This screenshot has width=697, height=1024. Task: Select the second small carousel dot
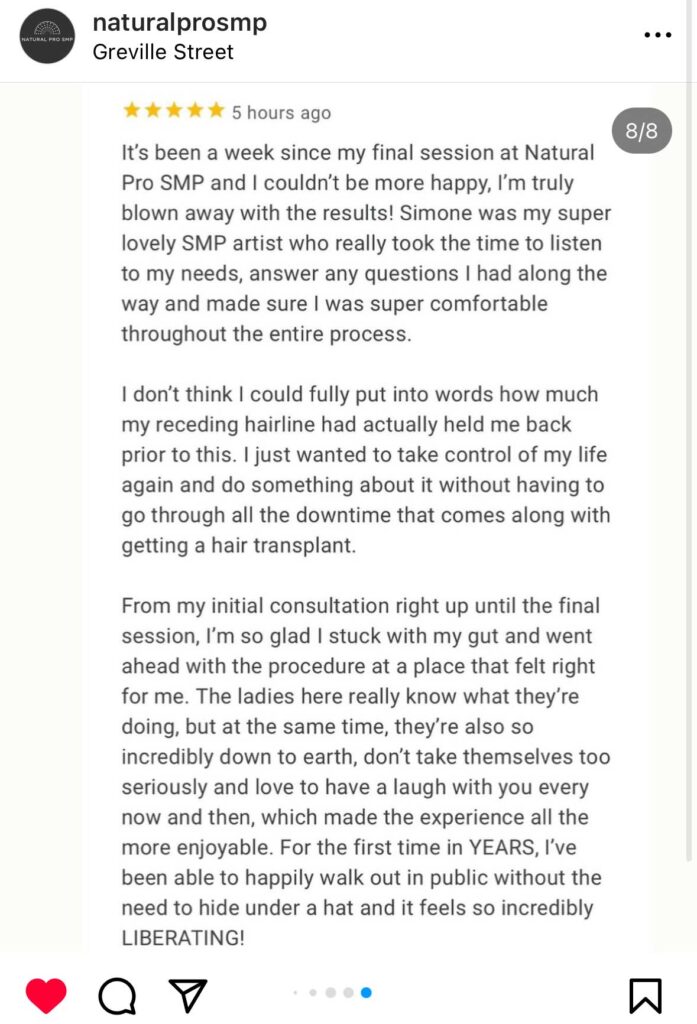tap(313, 993)
